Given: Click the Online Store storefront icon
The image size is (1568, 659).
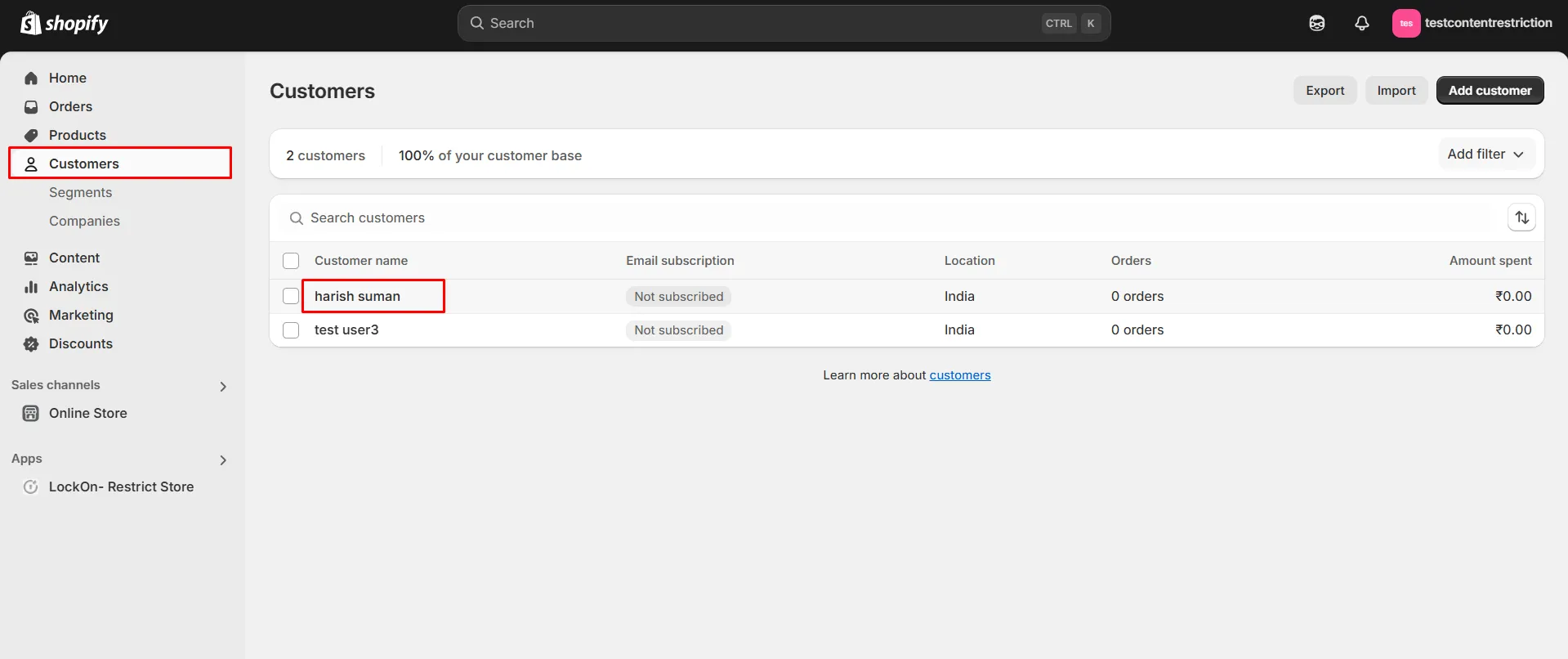Looking at the screenshot, I should click(x=31, y=414).
